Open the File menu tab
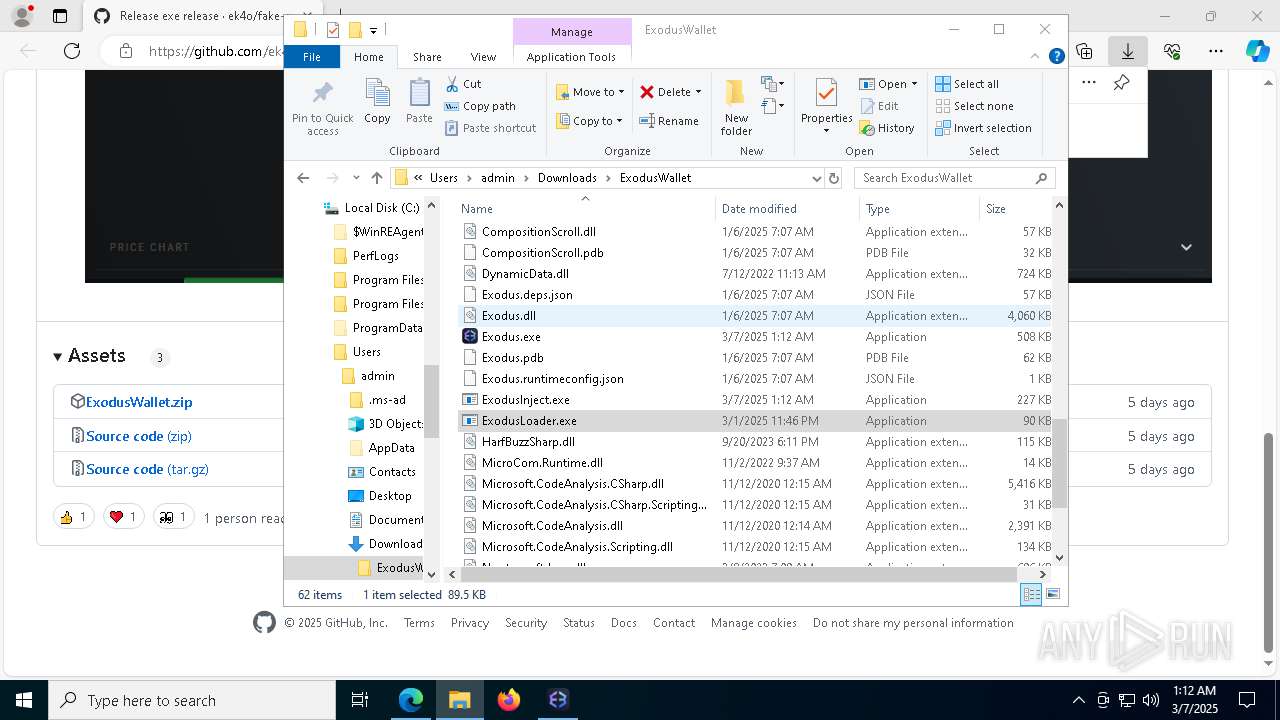This screenshot has width=1280, height=720. [x=312, y=57]
